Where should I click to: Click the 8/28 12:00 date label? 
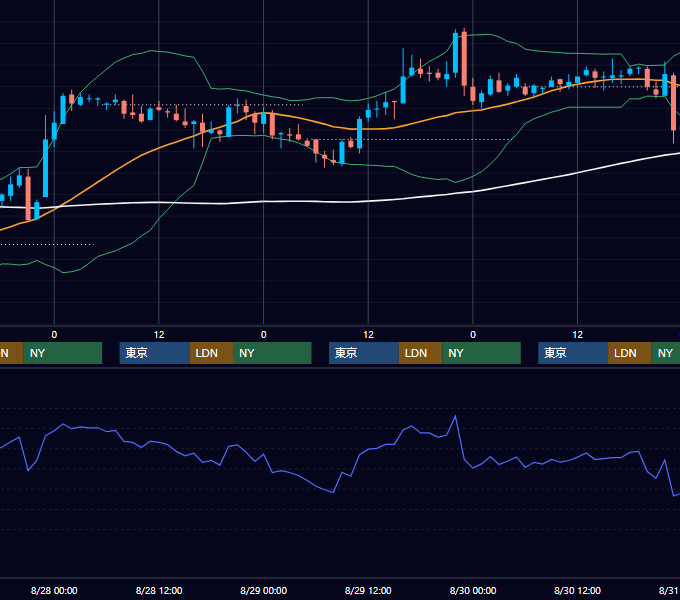click(x=159, y=590)
